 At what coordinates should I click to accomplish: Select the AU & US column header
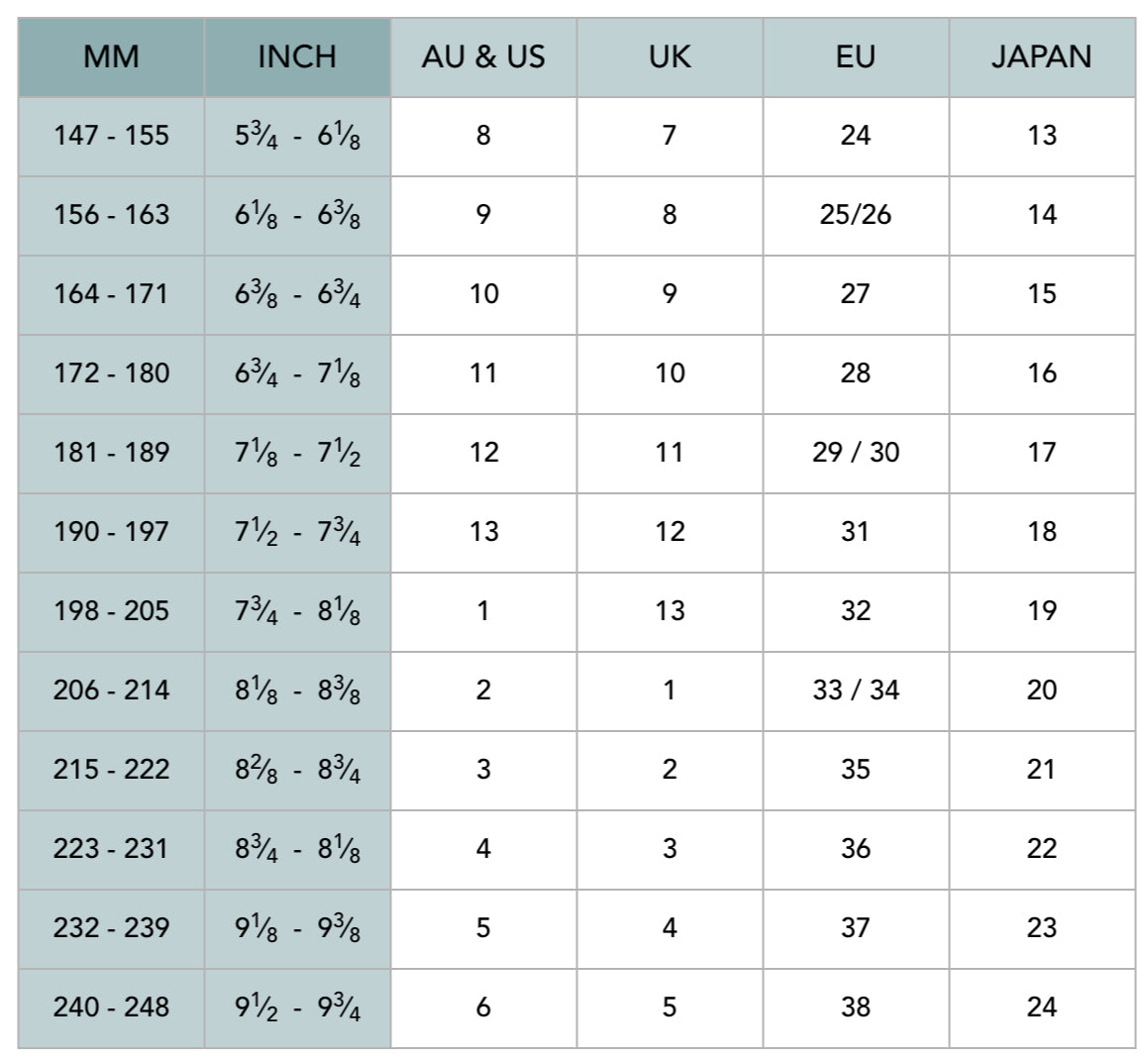[x=483, y=56]
